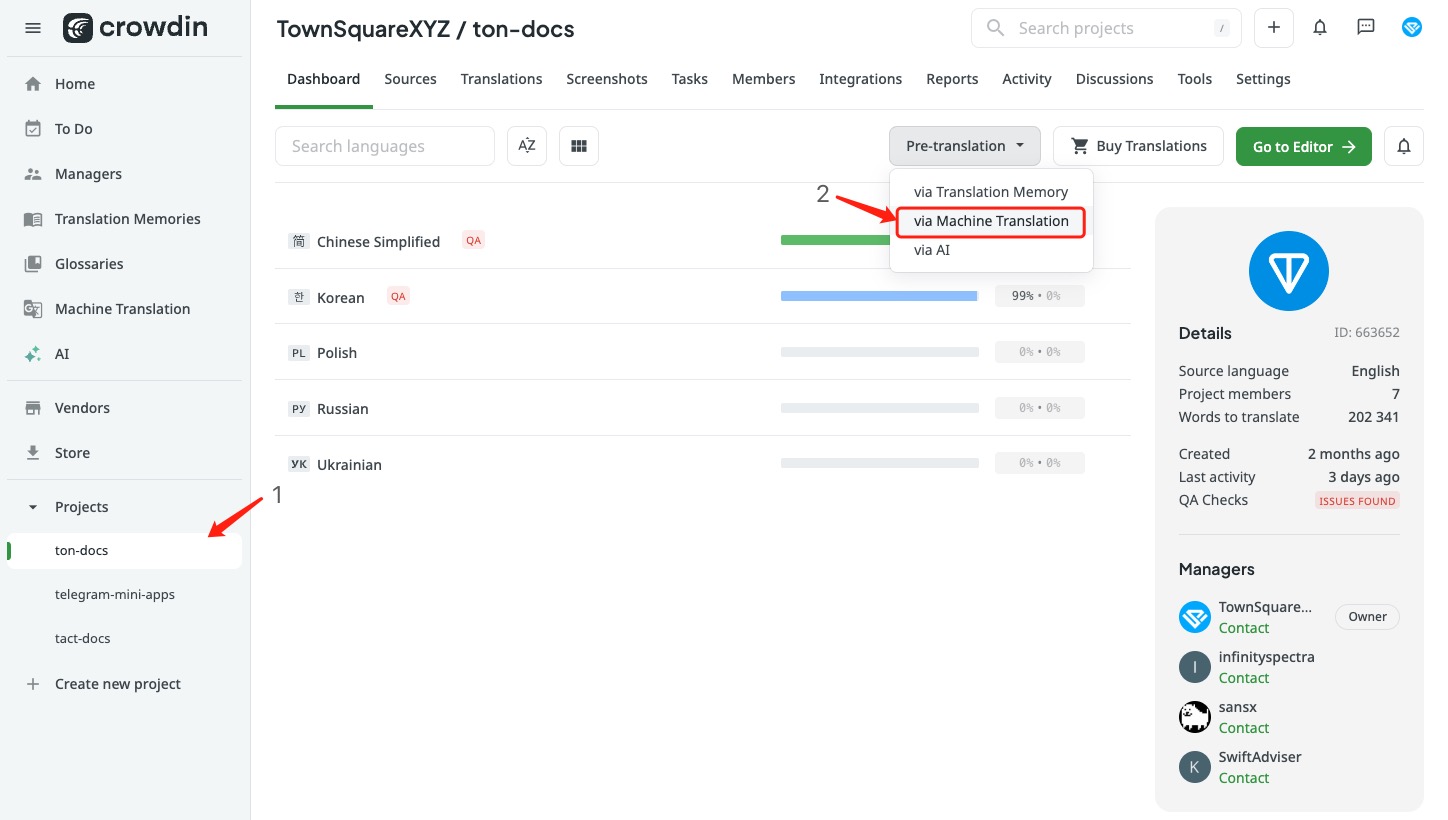Screen dimensions: 1448x820
Task: Open the hamburger menu icon
Action: tap(33, 28)
